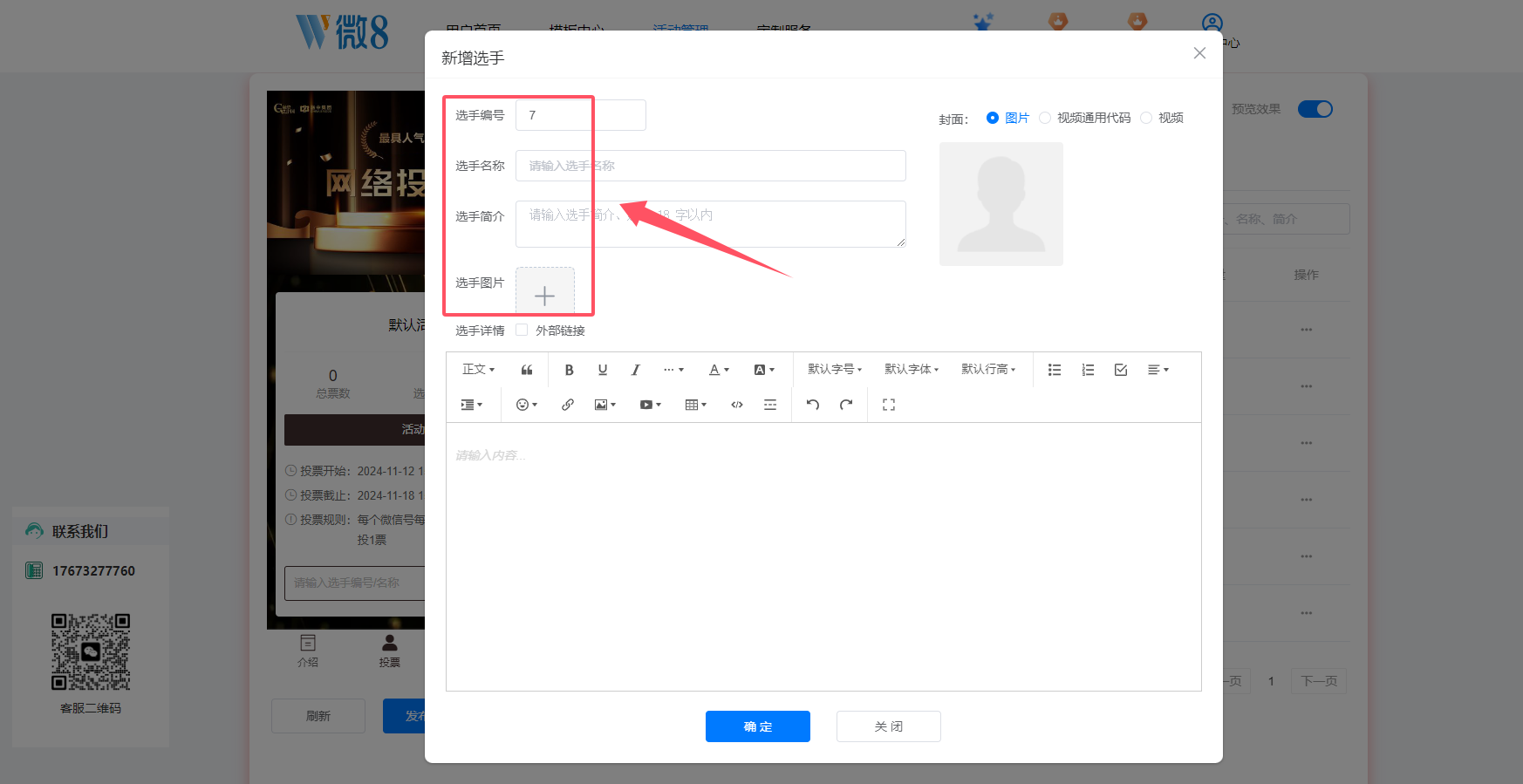Open the 默认字体 font family dropdown
This screenshot has height=784, width=1523.
912,370
